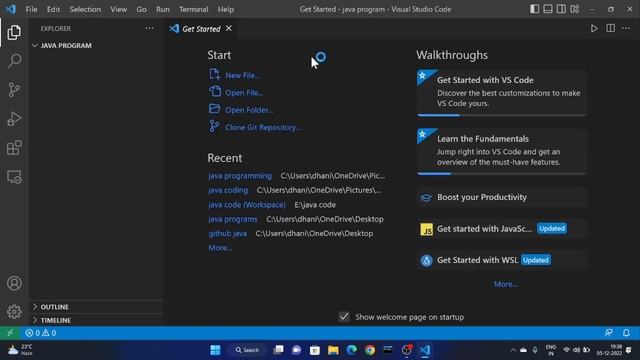Open Boost your Productivity walkthrough

pos(502,197)
